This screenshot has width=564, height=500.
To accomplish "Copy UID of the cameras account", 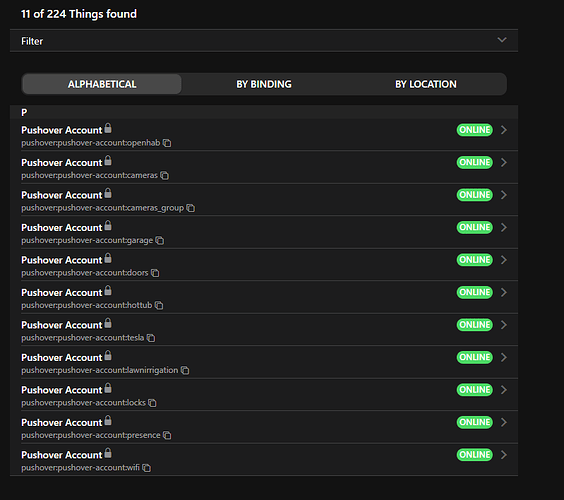I will point(164,176).
